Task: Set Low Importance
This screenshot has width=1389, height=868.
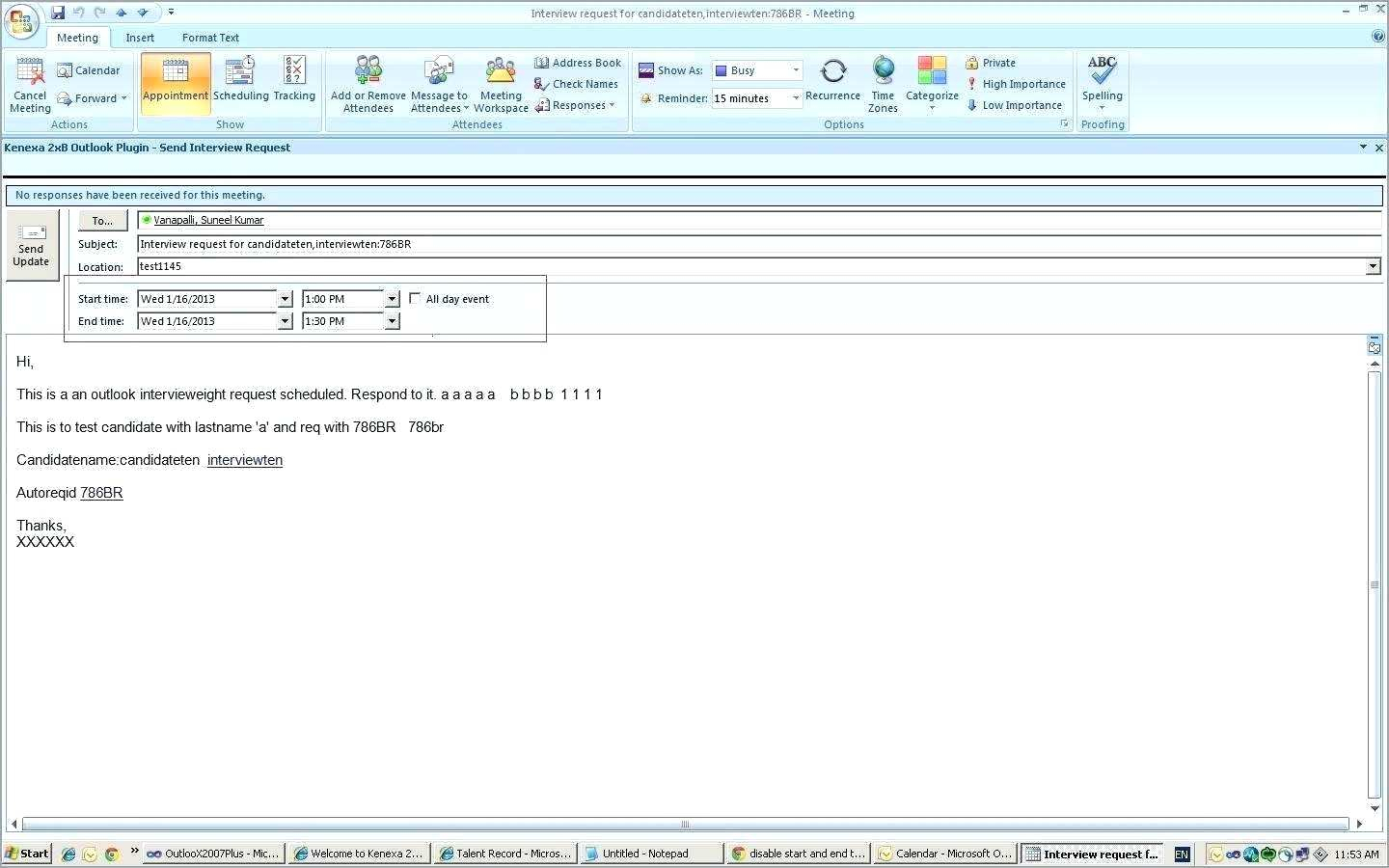Action: (x=1014, y=105)
